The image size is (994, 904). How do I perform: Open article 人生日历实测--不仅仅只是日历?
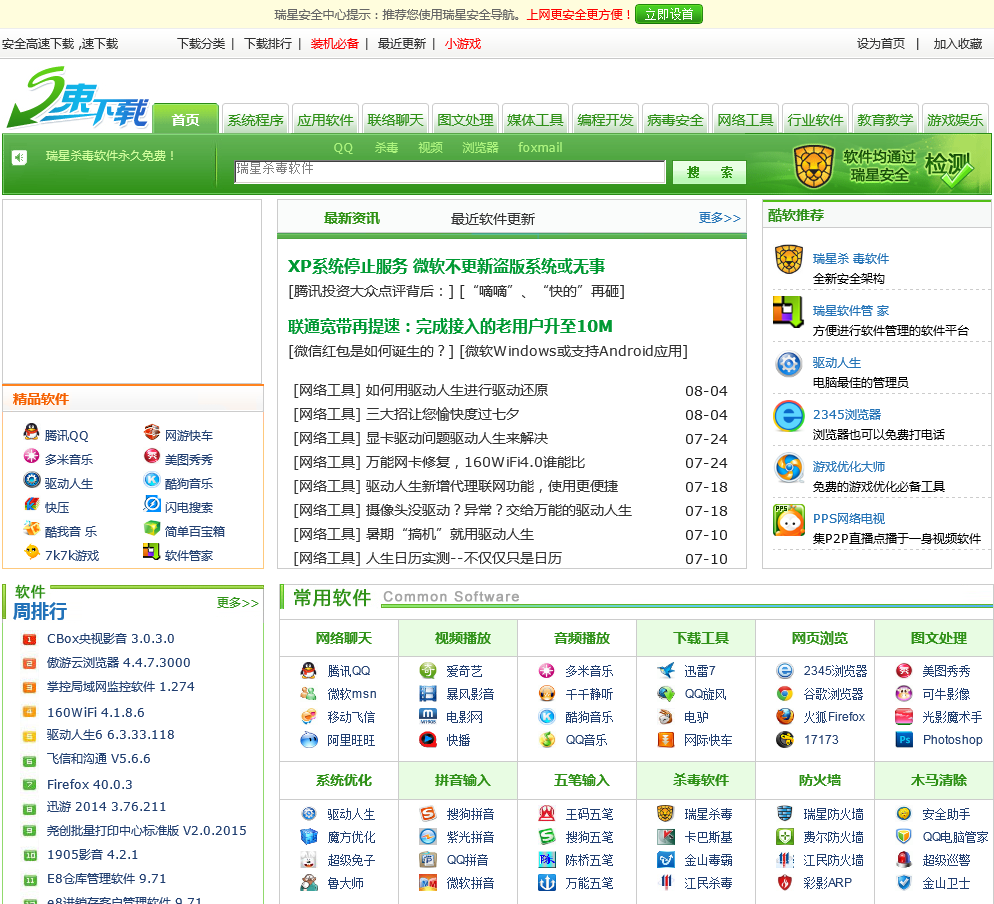coord(463,558)
